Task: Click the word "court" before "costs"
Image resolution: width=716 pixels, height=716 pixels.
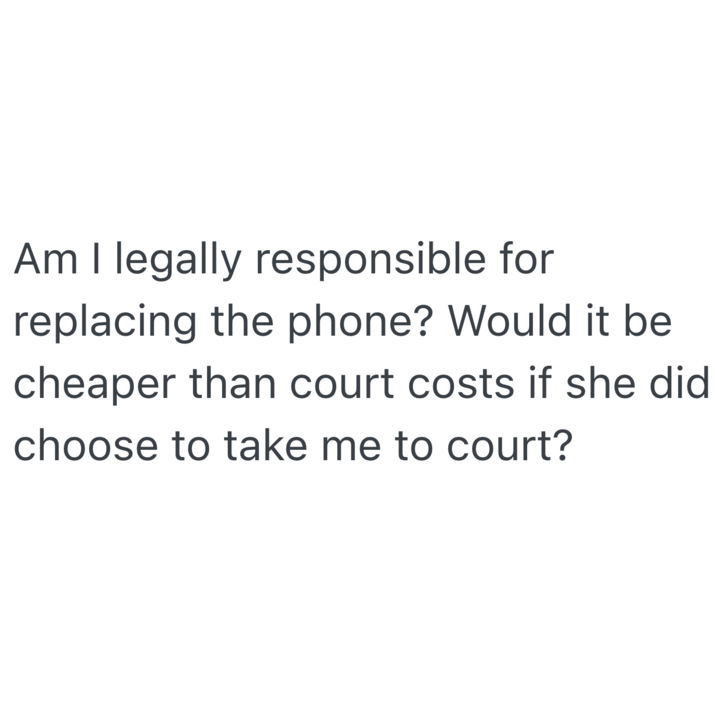Action: point(342,384)
